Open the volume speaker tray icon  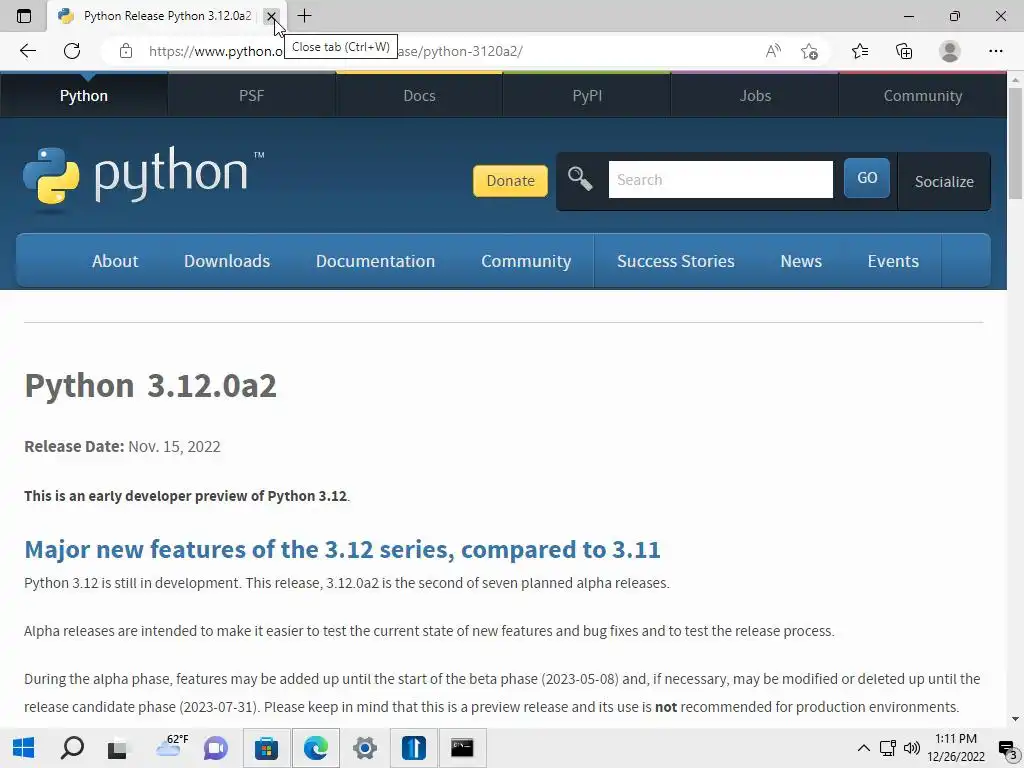coord(912,748)
